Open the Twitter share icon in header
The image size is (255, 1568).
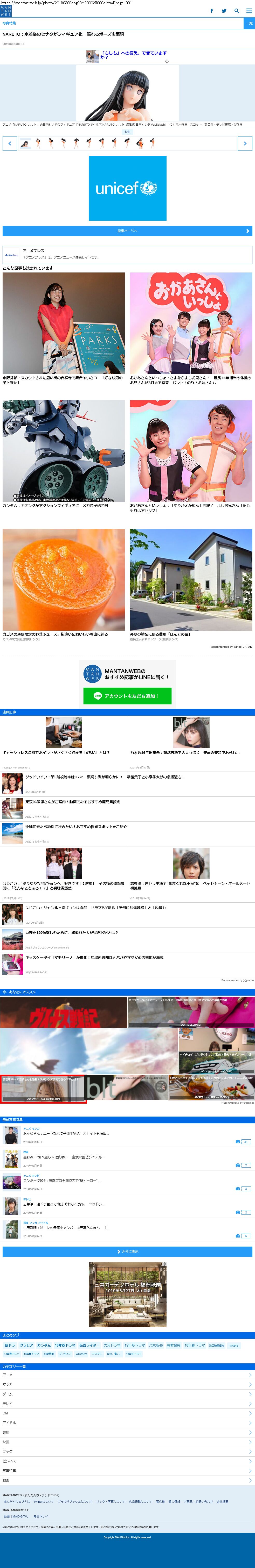click(x=224, y=11)
